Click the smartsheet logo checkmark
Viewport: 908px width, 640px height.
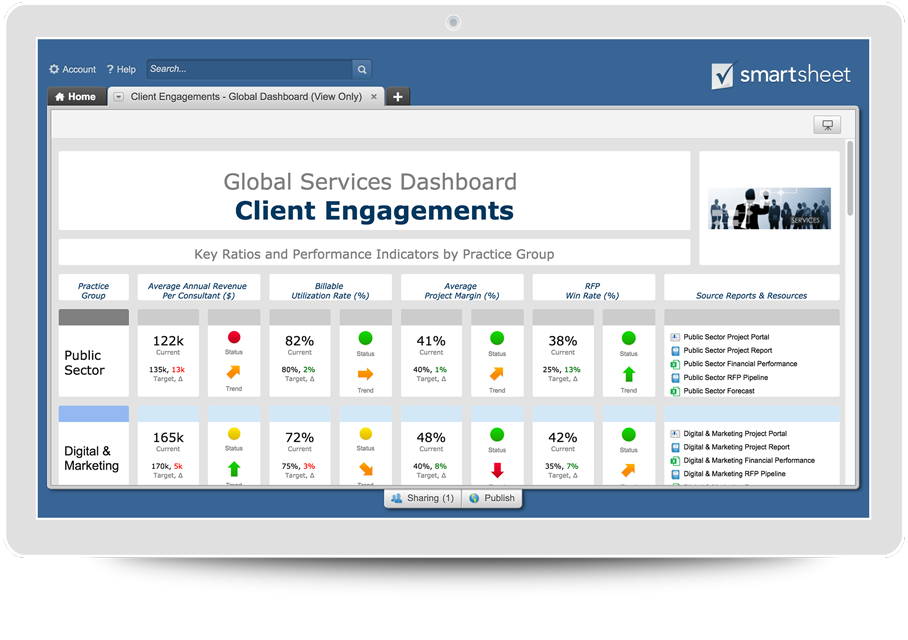(722, 74)
